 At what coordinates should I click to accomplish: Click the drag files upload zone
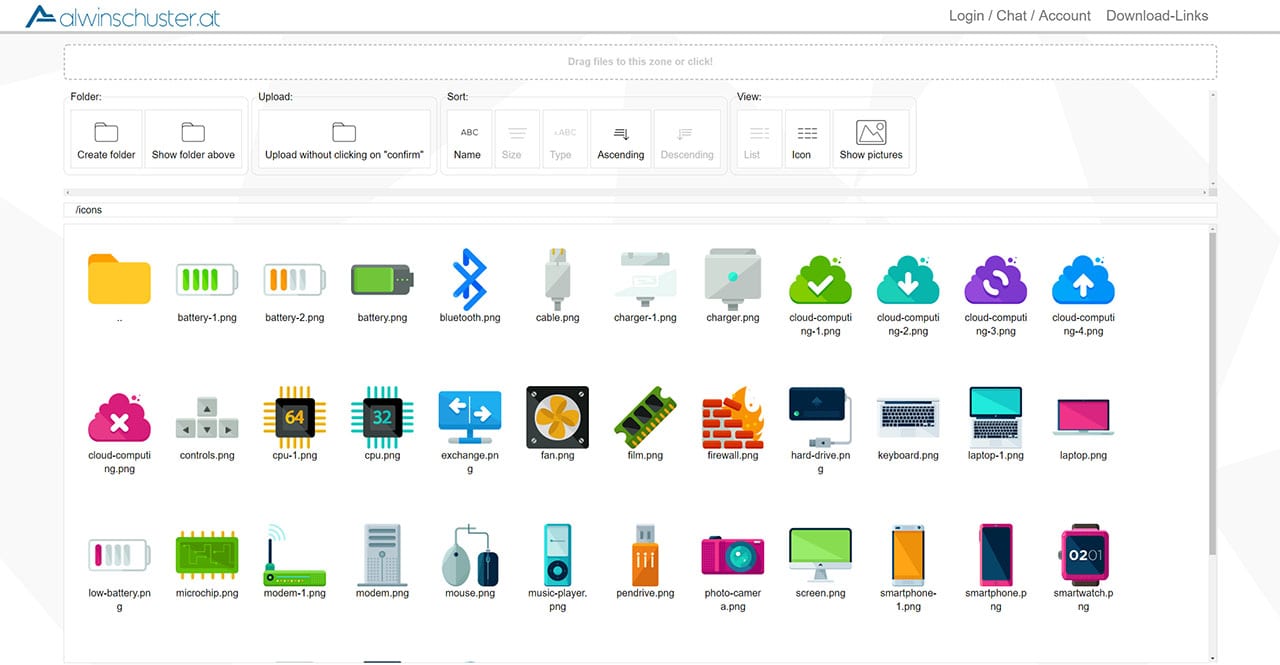coord(640,62)
